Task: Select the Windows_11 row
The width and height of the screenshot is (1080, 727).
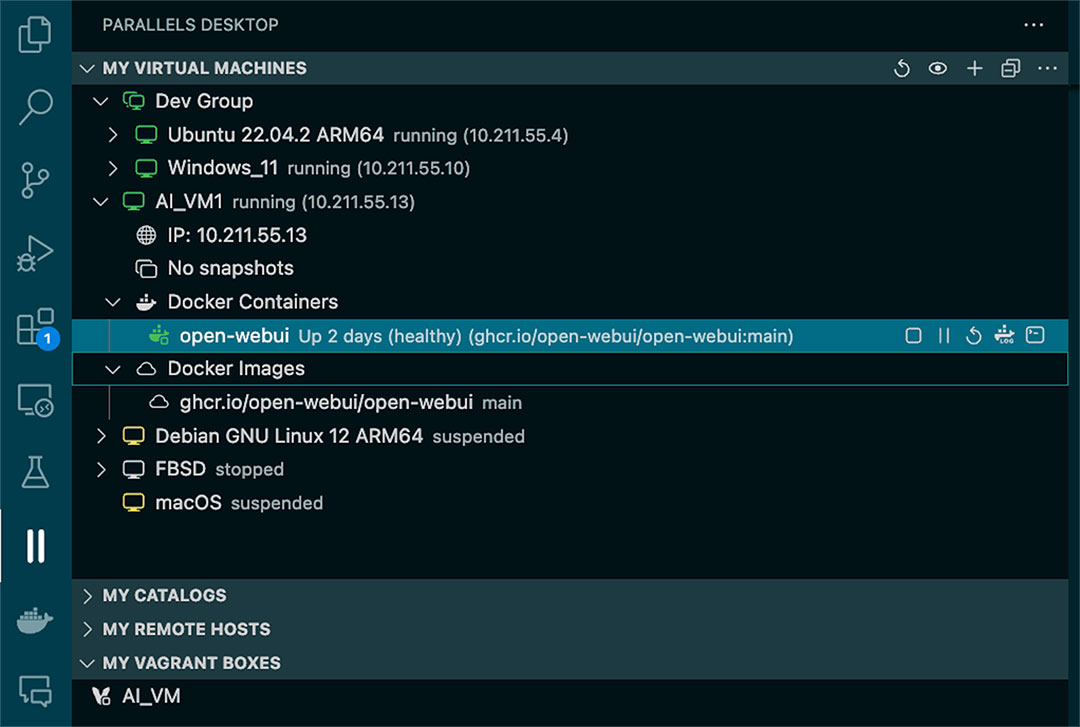Action: point(570,167)
